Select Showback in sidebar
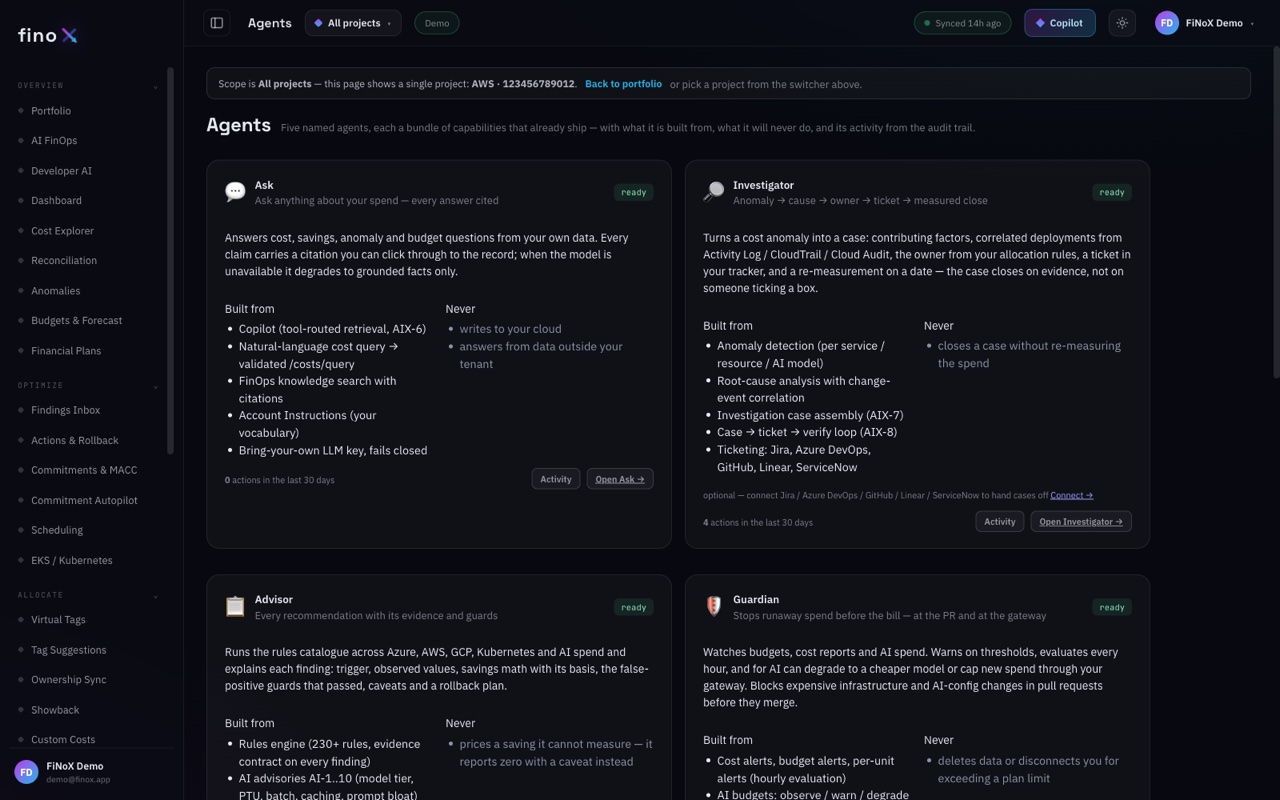The image size is (1280, 800). [x=55, y=710]
